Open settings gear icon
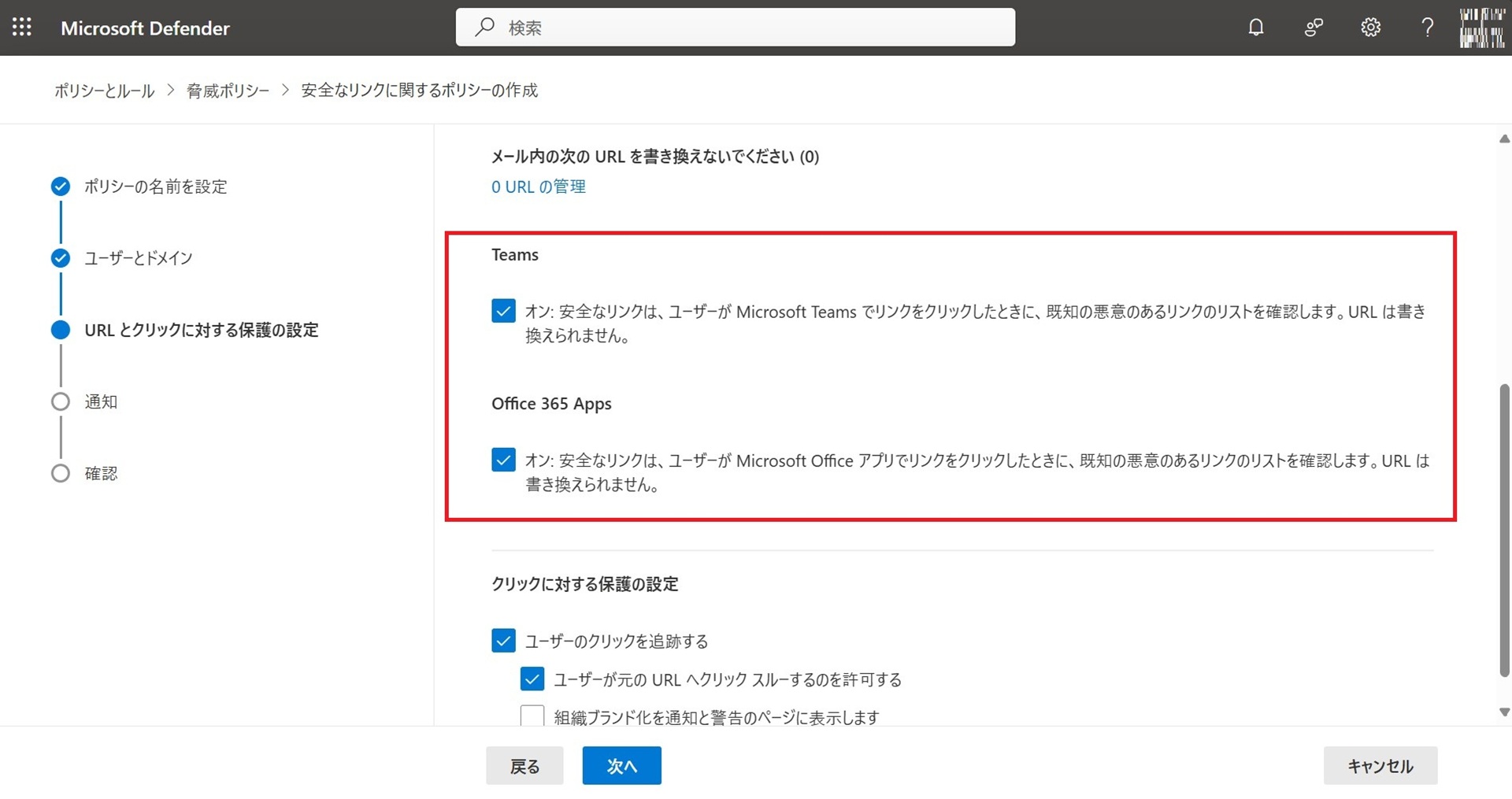The width and height of the screenshot is (1512, 799). pyautogui.click(x=1370, y=28)
